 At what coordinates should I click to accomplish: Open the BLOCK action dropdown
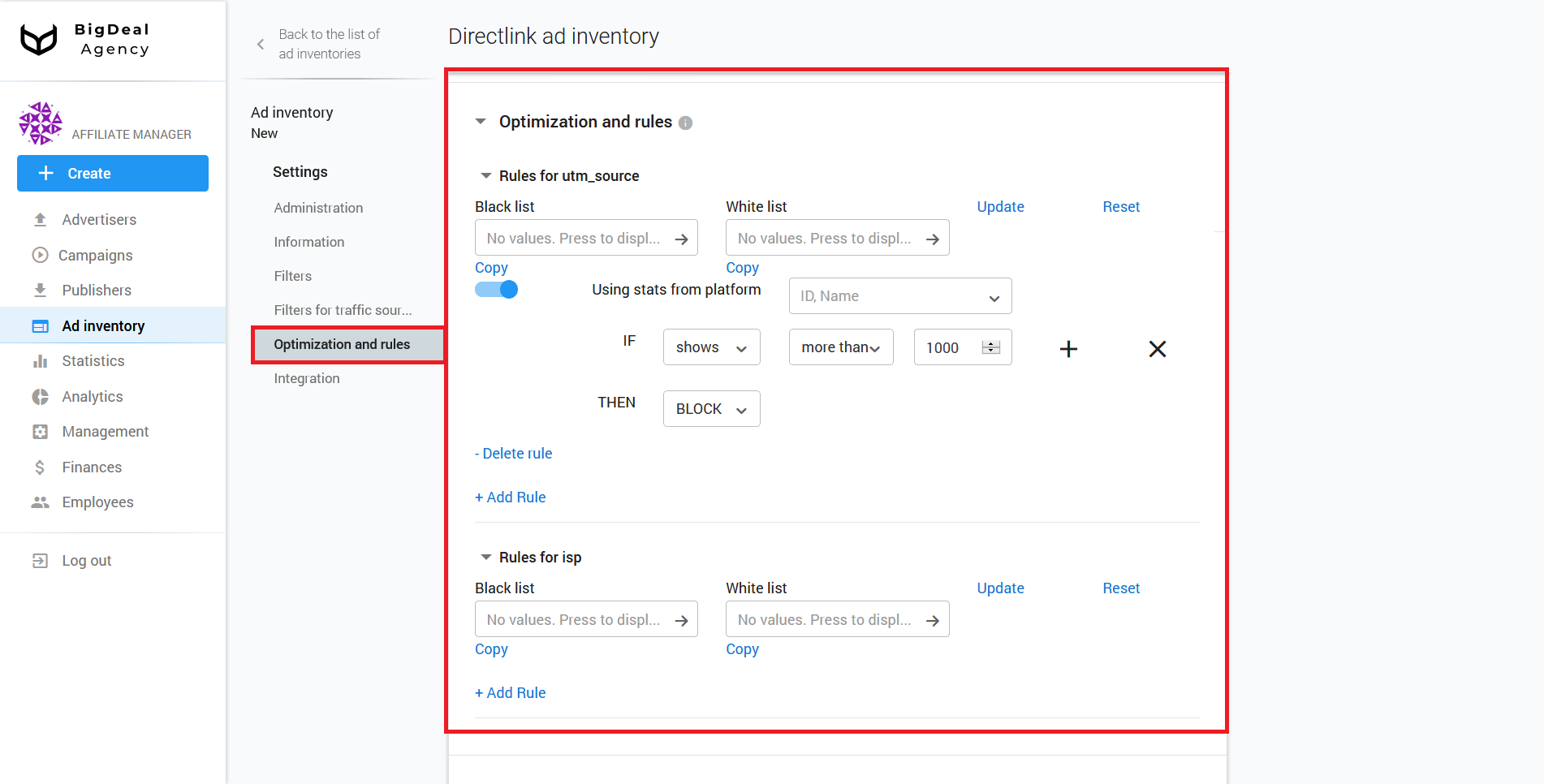[x=710, y=408]
